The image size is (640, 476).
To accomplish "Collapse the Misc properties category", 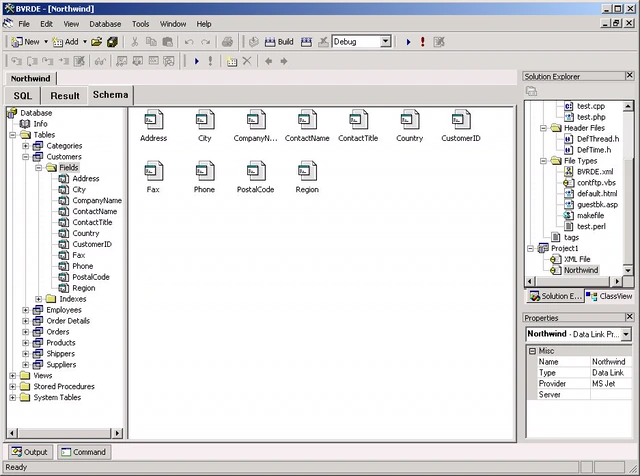I will click(x=532, y=351).
